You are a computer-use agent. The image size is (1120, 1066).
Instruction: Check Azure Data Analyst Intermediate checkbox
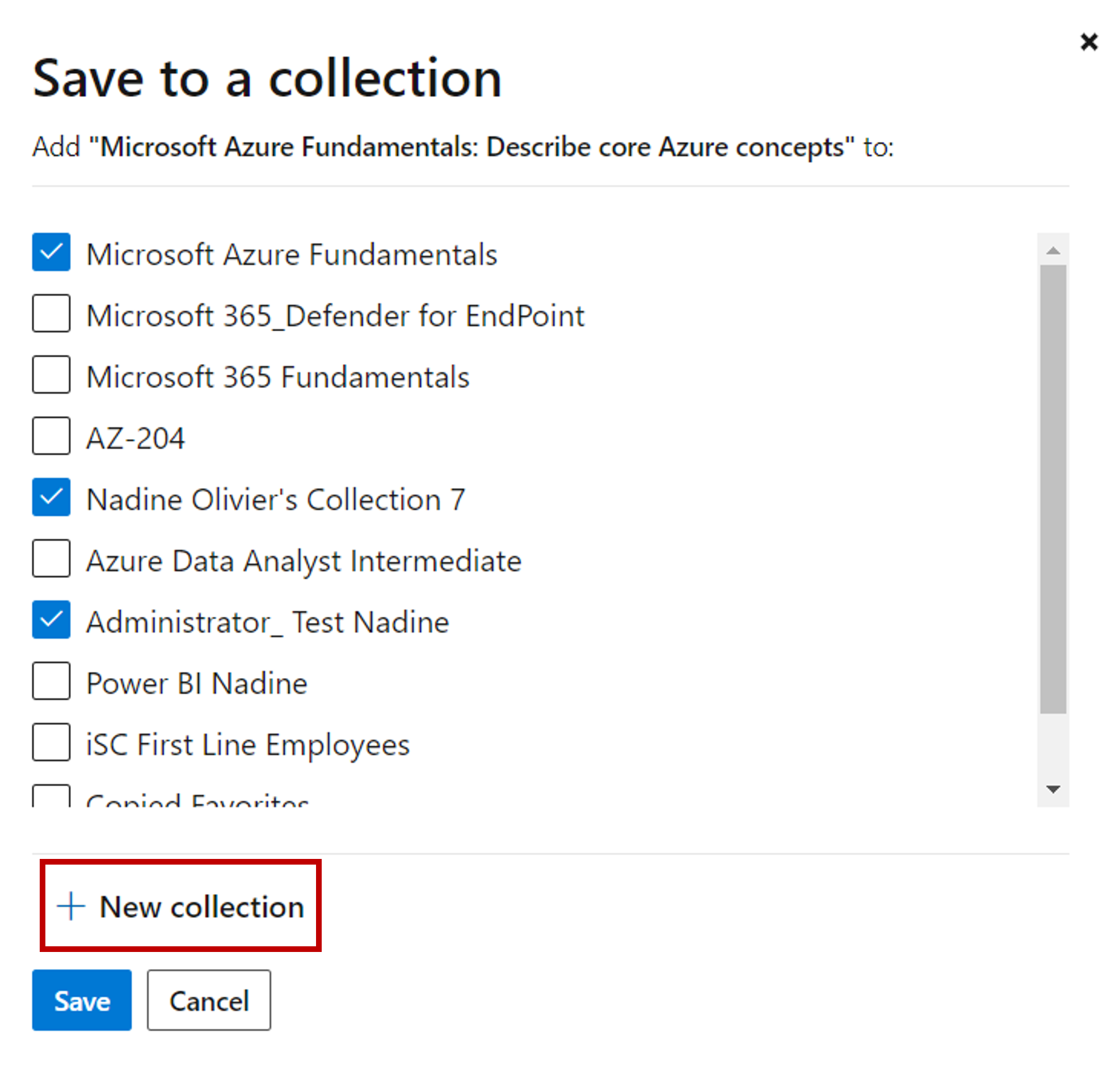point(51,559)
